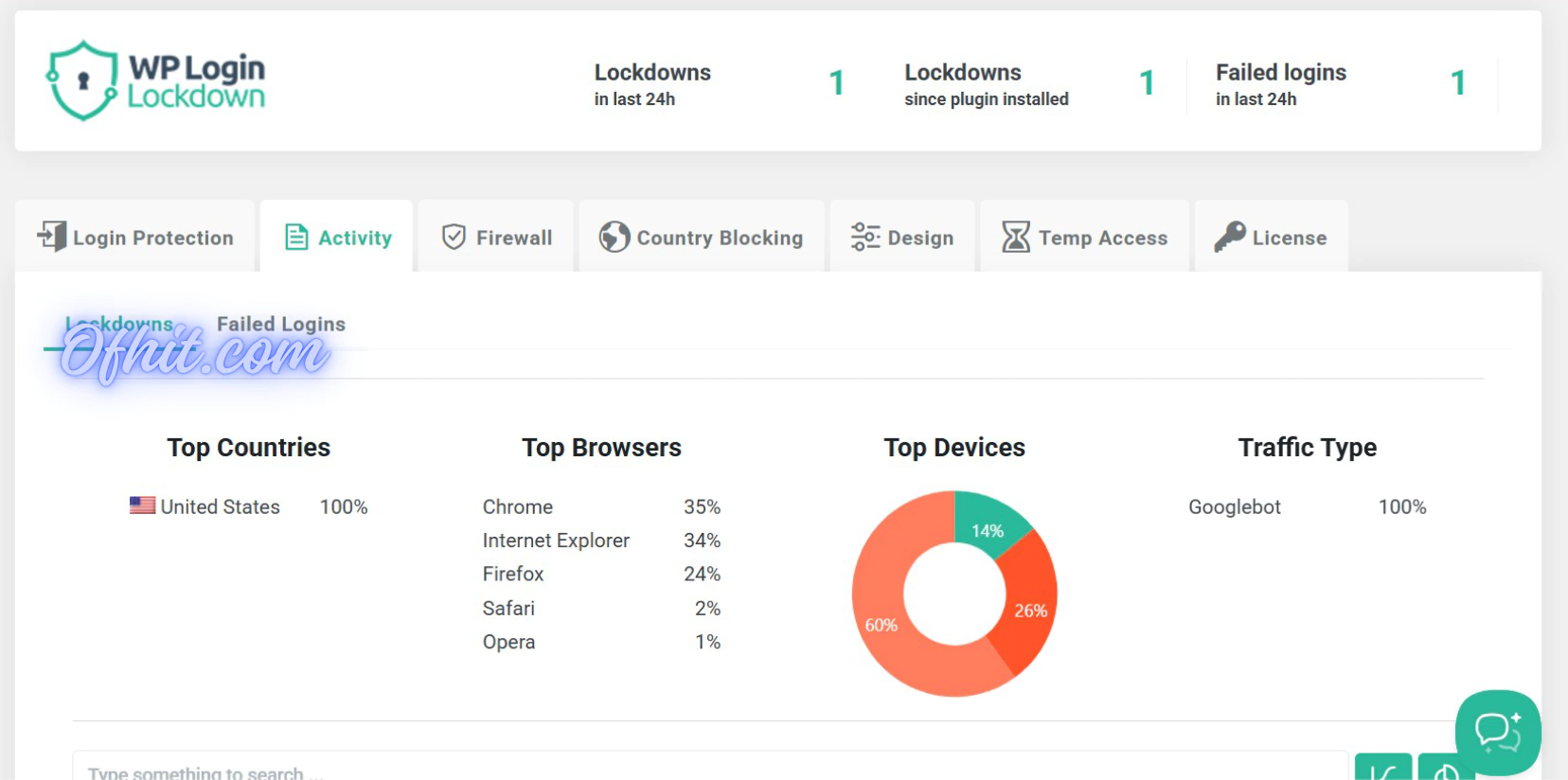Click the Country Blocking globe icon
1568x780 pixels.
614,237
